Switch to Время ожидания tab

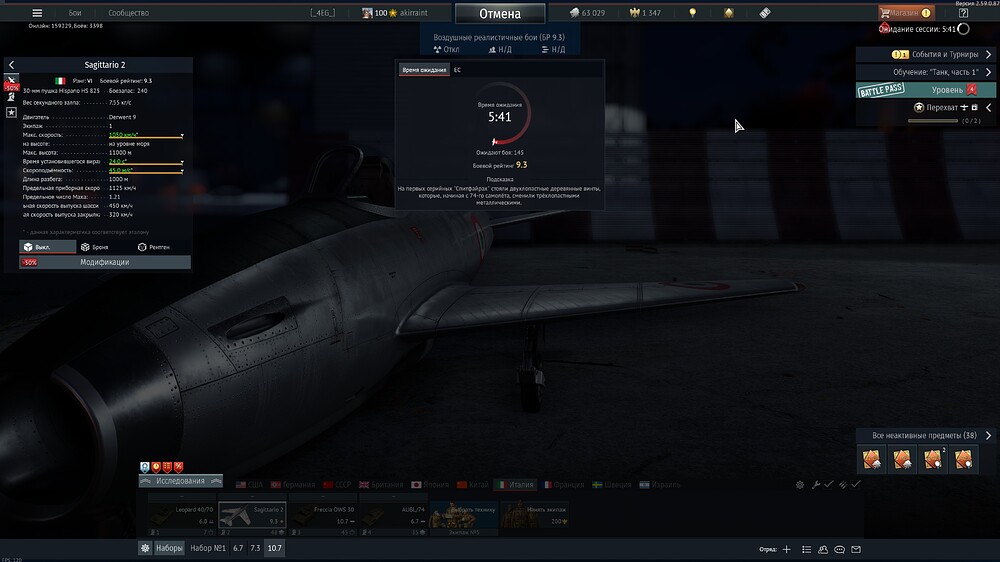(424, 70)
